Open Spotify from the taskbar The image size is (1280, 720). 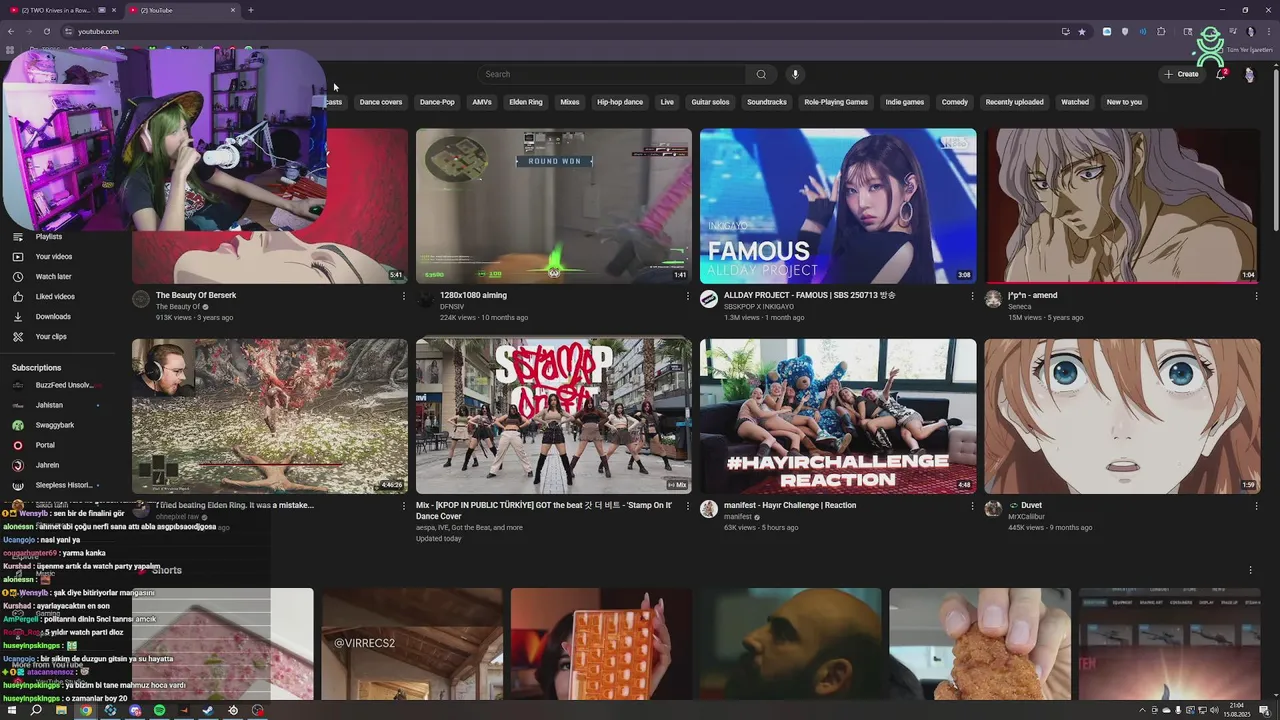159,710
